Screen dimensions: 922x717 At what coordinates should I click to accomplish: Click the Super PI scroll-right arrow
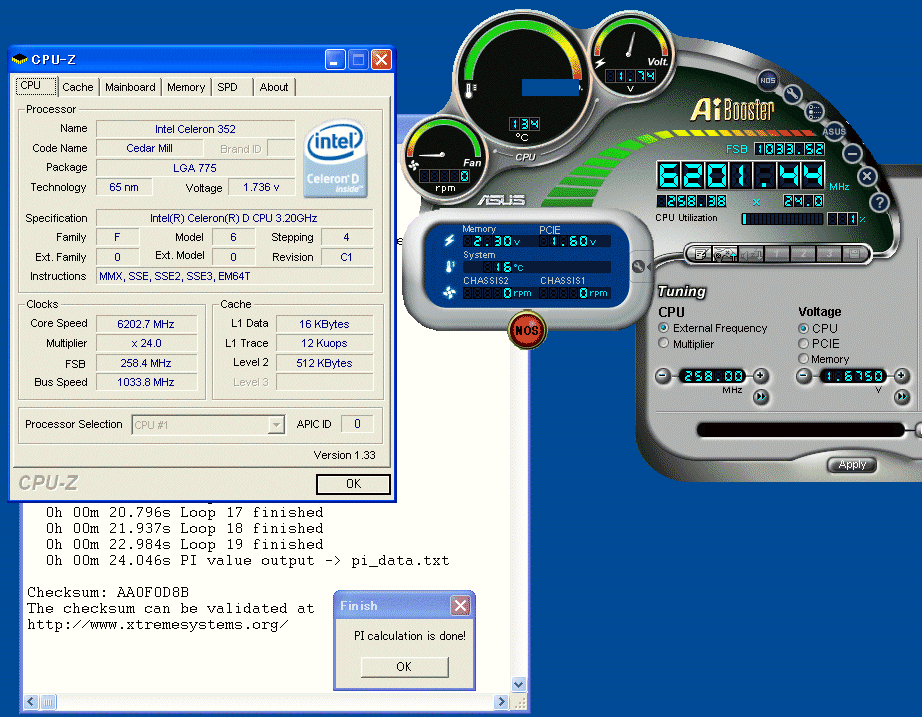501,701
